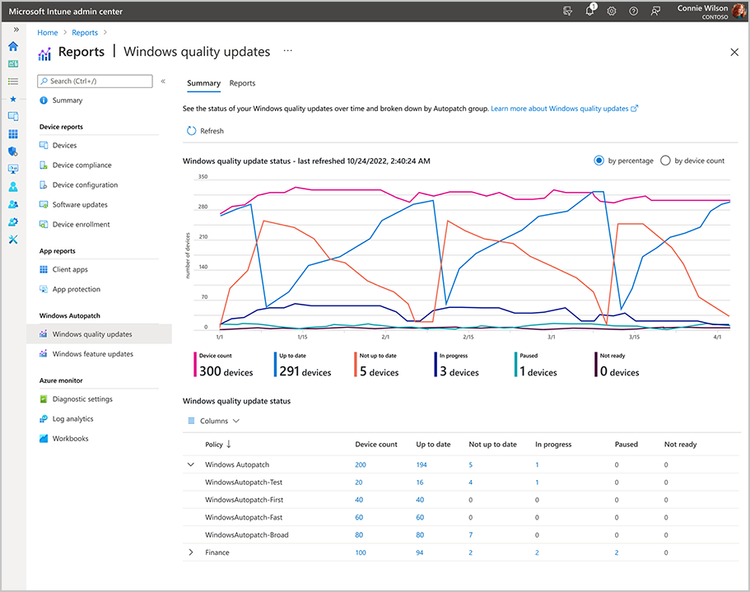Click the Not up to date 5 devices tile
Image resolution: width=750 pixels, height=592 pixels.
tap(377, 365)
